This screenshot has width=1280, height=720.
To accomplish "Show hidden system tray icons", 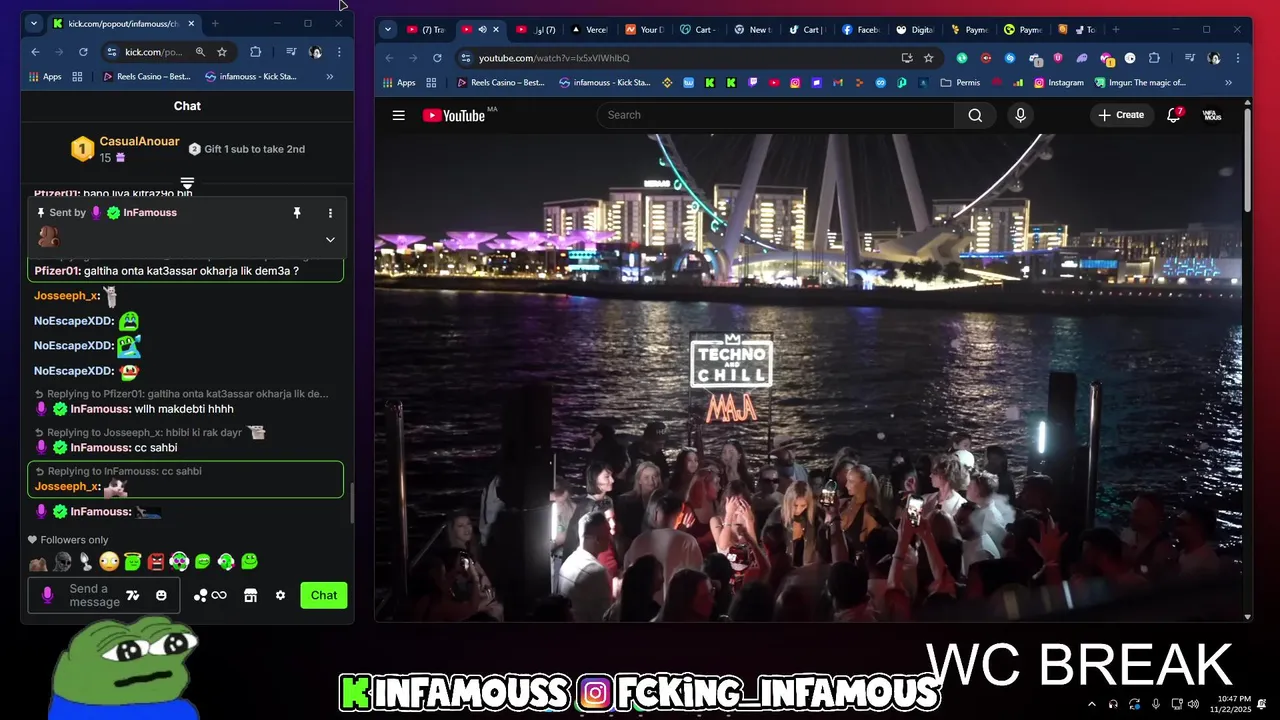I will pos(1091,705).
